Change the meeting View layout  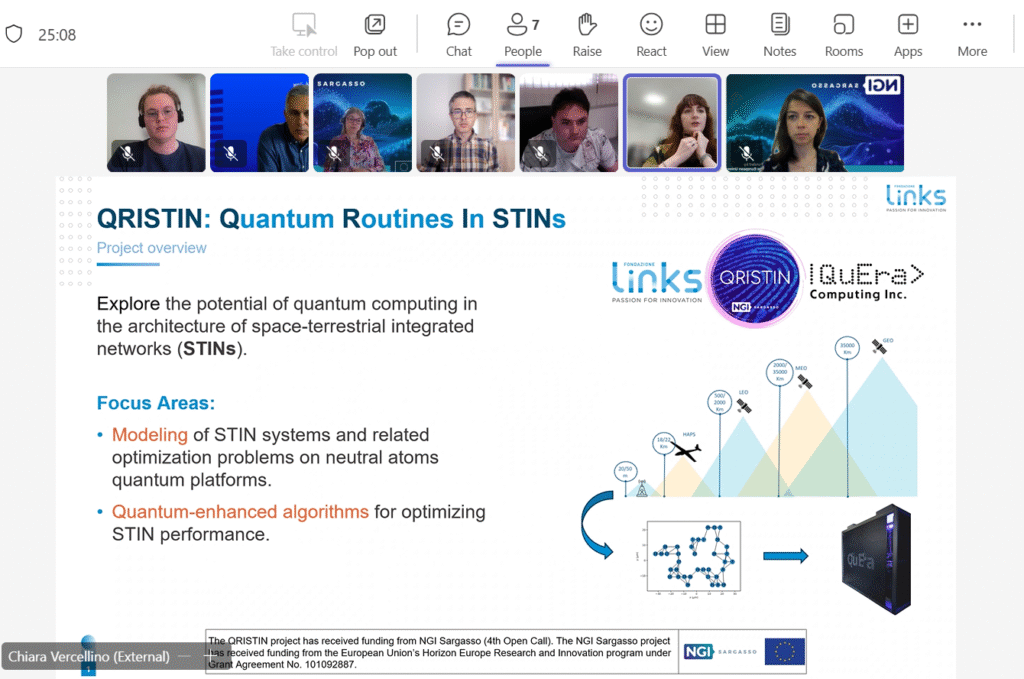715,35
